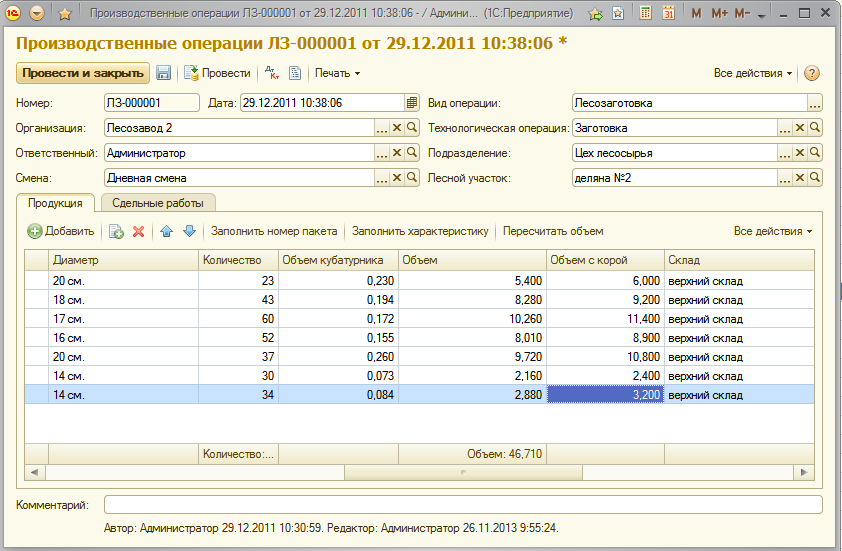The height and width of the screenshot is (551, 842).
Task: Click Провести и закрыть button
Action: tap(83, 73)
